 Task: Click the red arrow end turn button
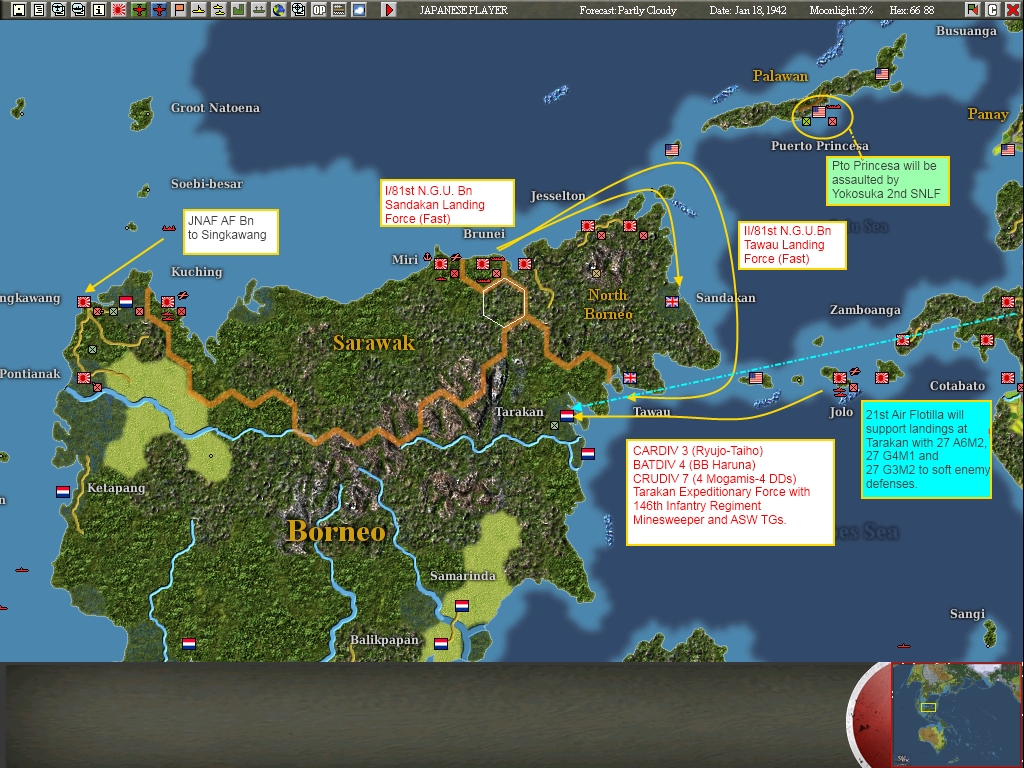[x=389, y=10]
